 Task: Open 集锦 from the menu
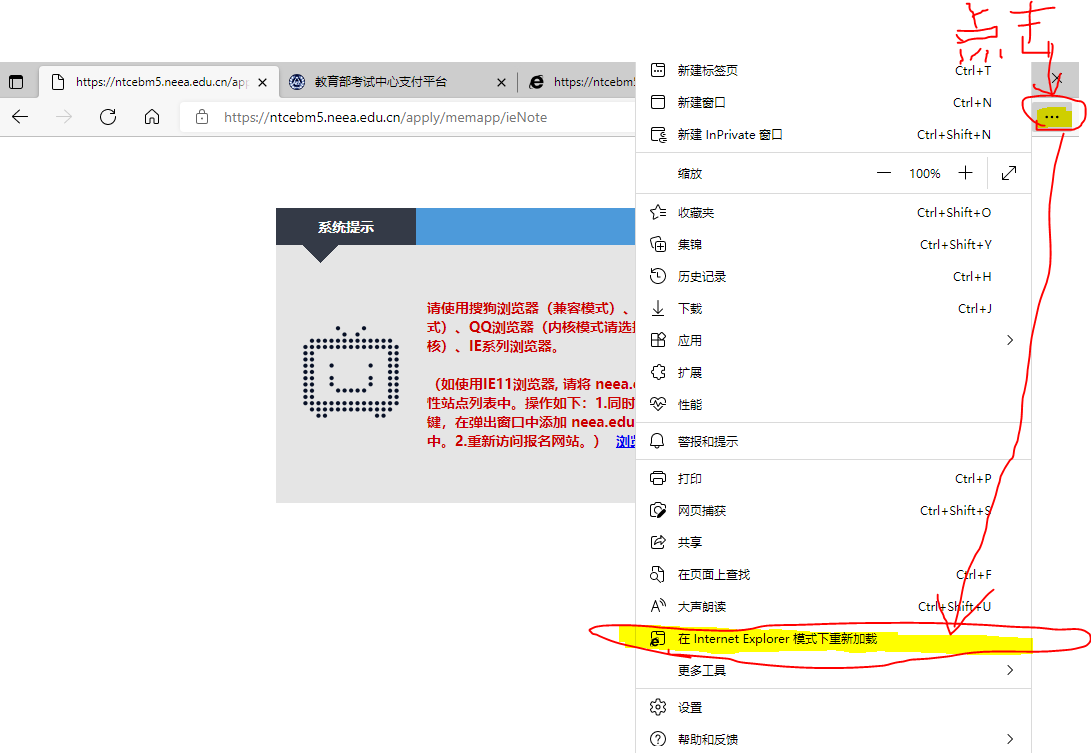click(x=834, y=244)
